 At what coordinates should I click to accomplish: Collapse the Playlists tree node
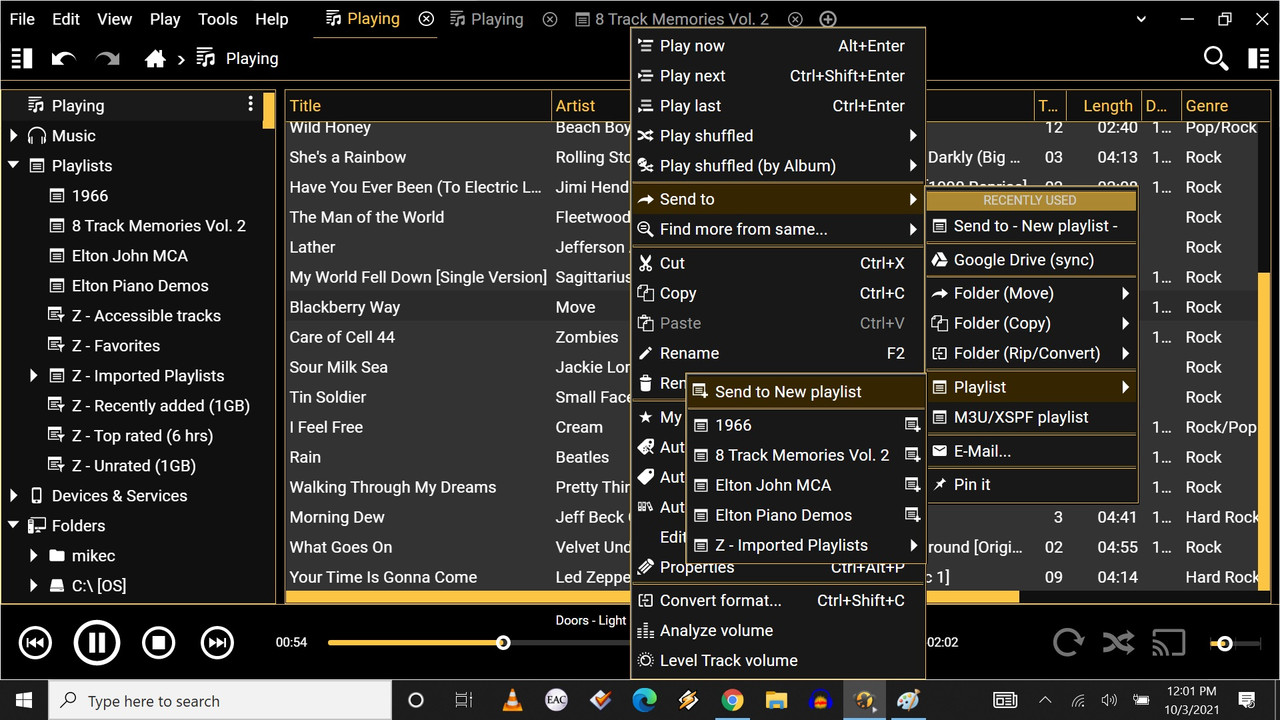click(14, 165)
